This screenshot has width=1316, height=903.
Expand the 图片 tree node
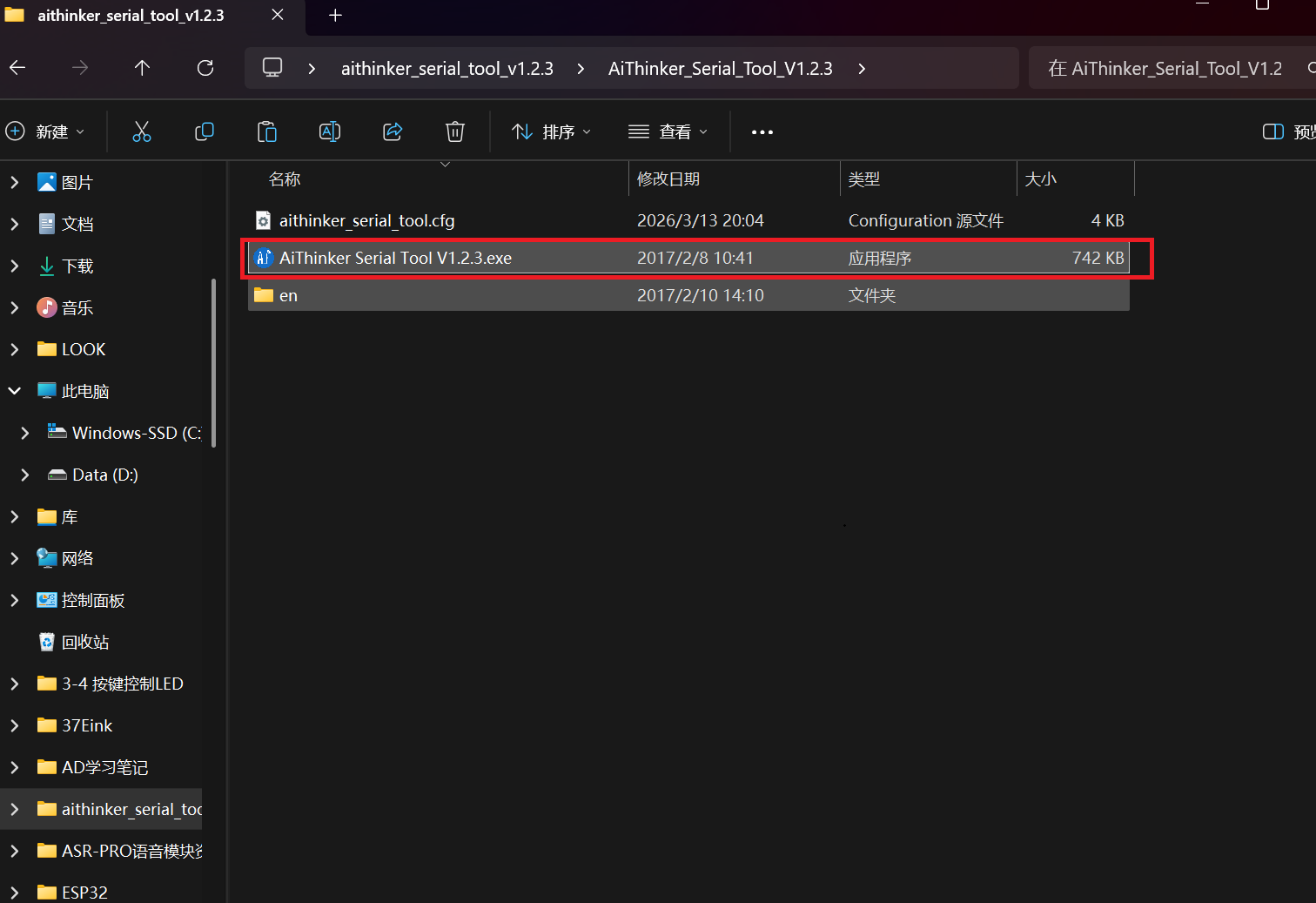coord(14,182)
